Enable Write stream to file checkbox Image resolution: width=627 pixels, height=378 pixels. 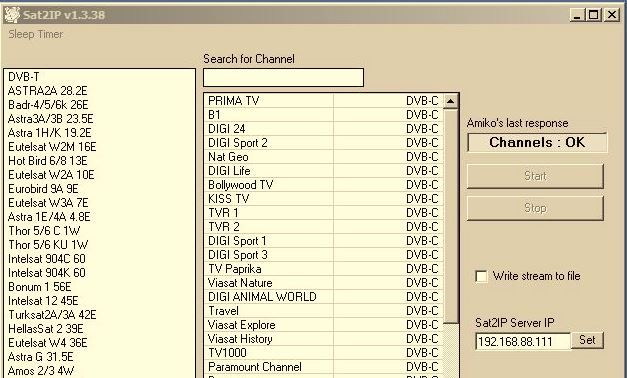tap(481, 276)
